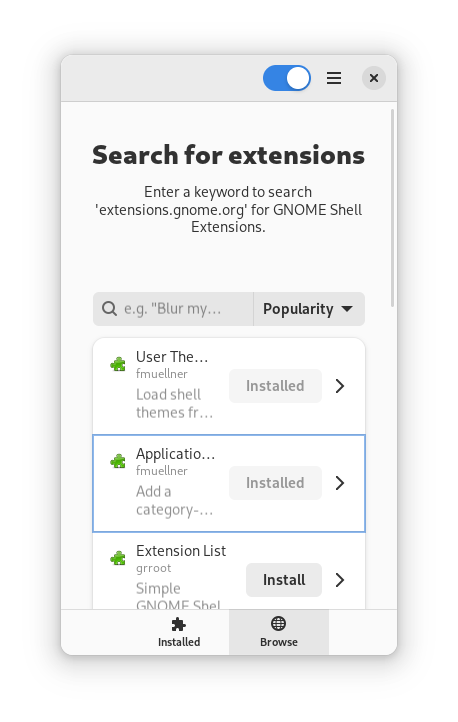458x722 pixels.
Task: Click the globe icon on Browse tab
Action: [278, 623]
